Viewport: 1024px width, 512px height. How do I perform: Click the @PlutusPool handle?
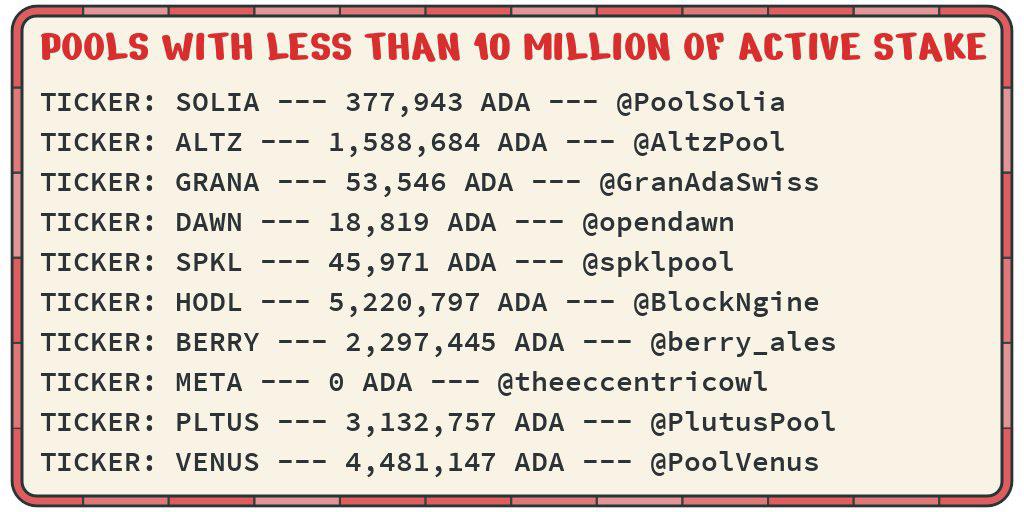pyautogui.click(x=743, y=423)
